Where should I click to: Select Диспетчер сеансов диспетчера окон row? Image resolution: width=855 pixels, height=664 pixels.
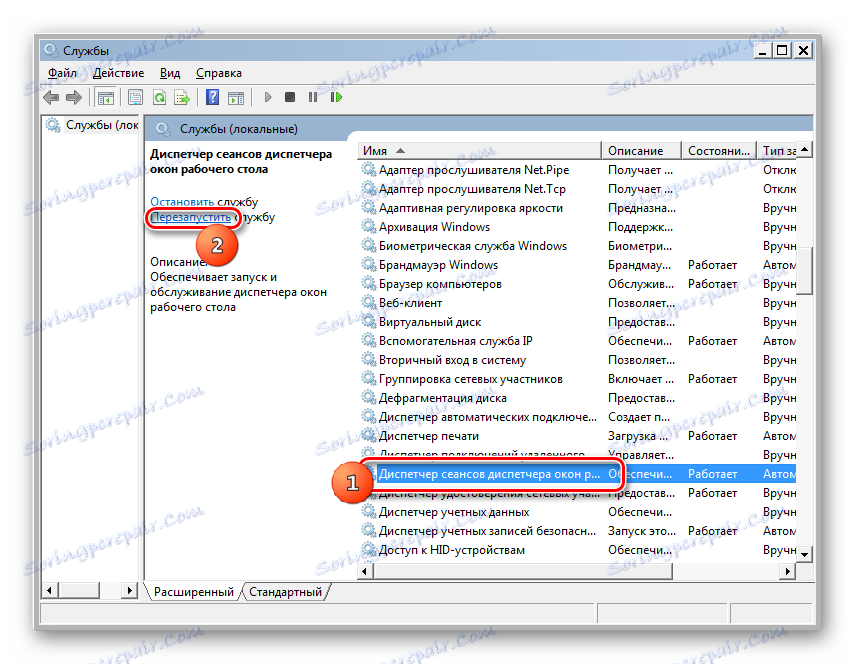coord(578,474)
